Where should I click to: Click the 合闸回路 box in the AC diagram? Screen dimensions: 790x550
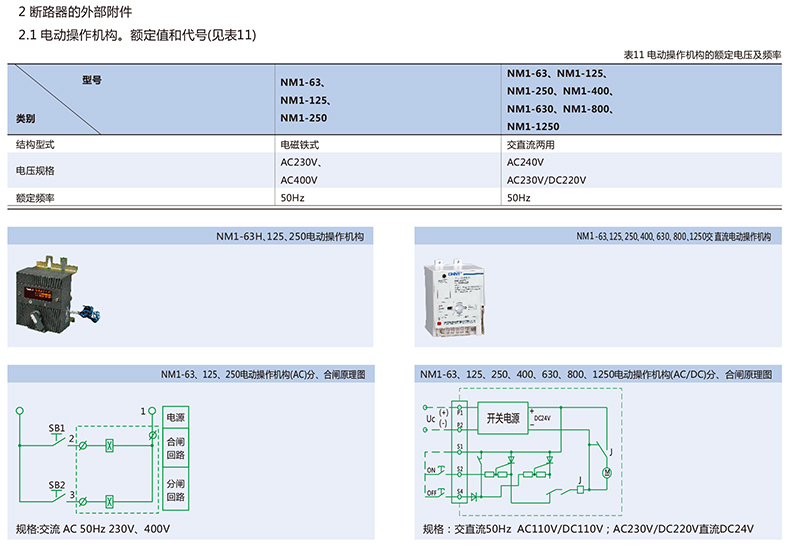[175, 447]
